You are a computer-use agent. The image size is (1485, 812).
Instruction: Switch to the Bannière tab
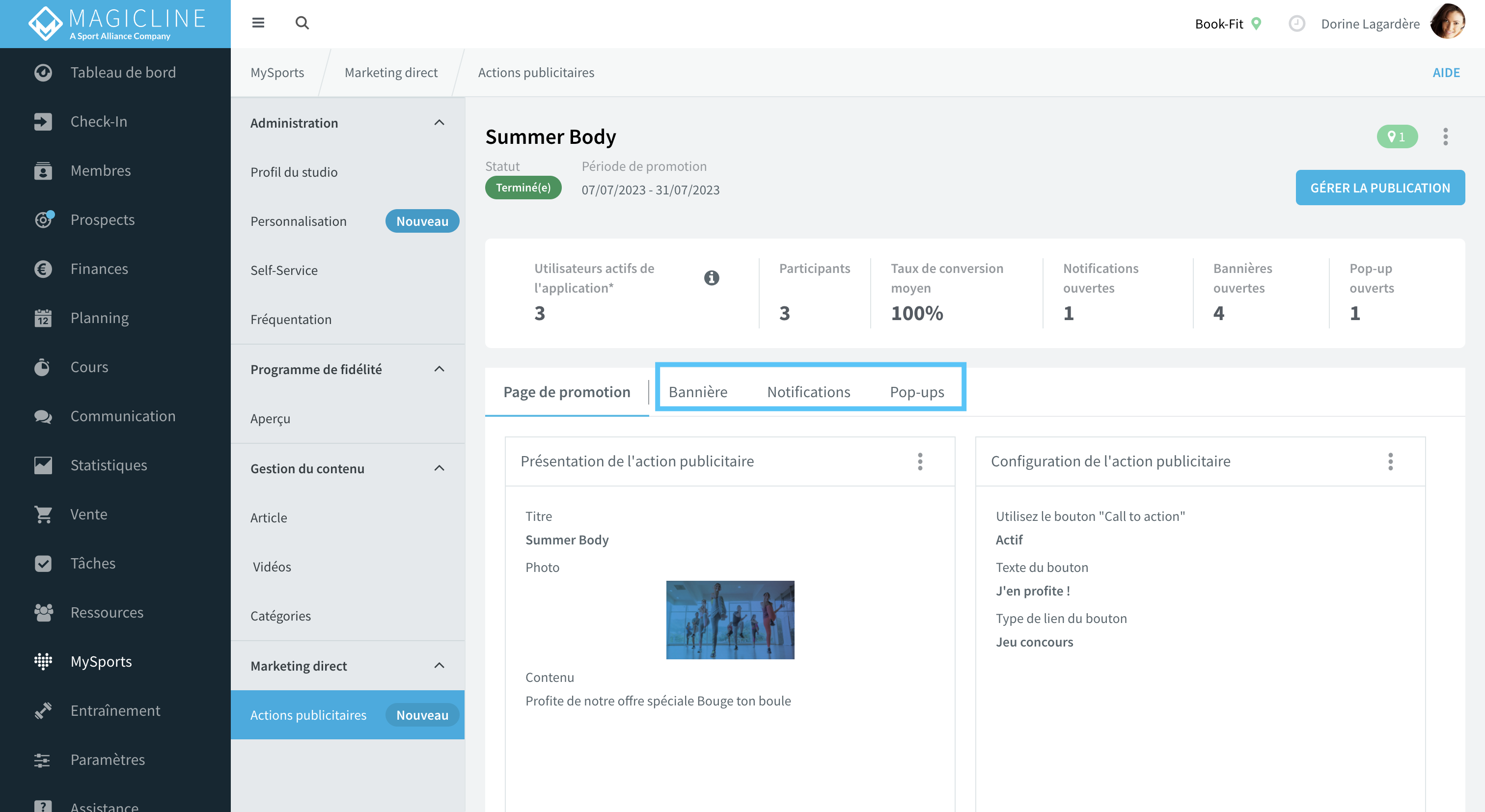pyautogui.click(x=697, y=392)
